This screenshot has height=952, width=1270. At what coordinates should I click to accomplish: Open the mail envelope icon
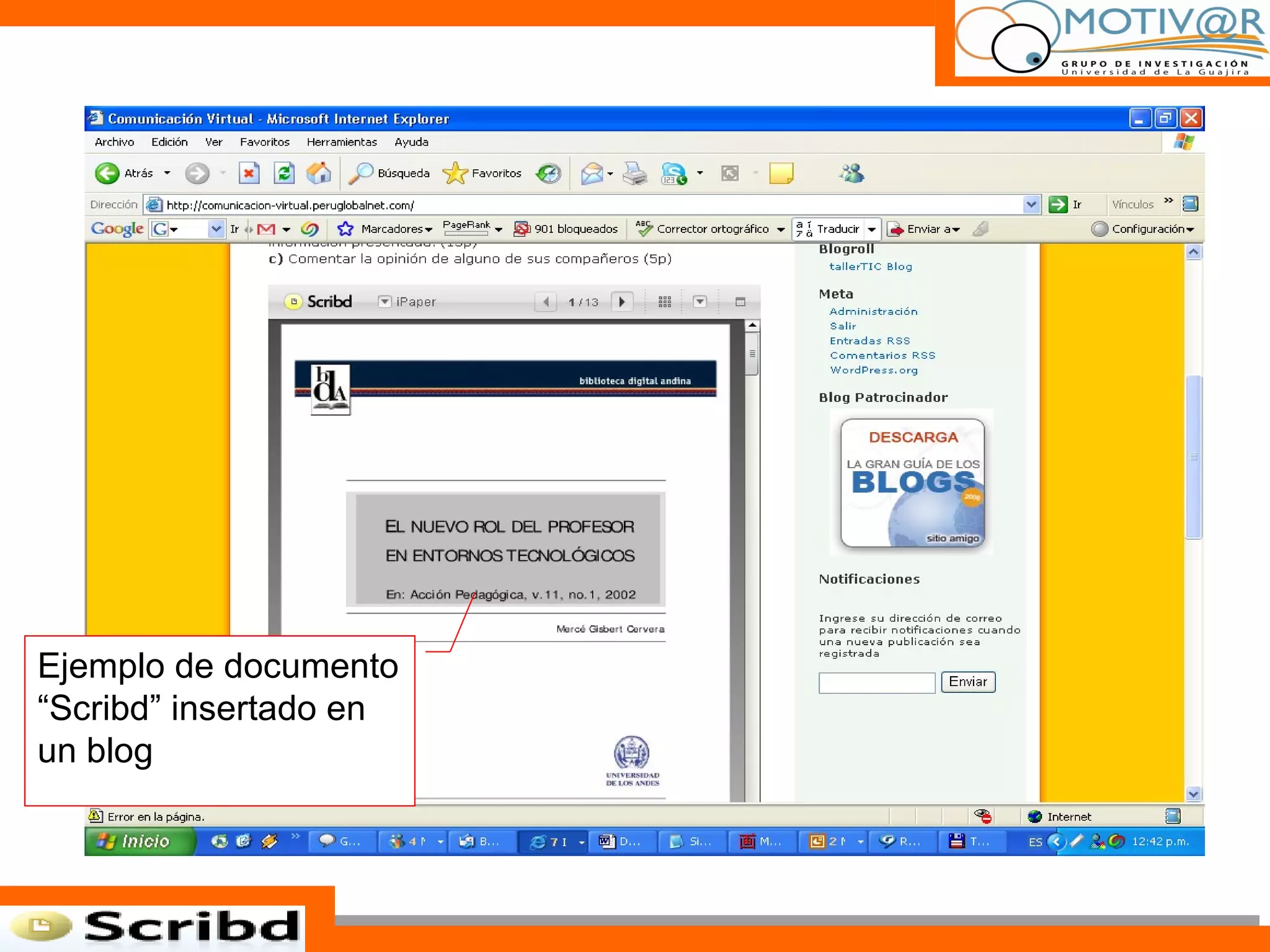[x=592, y=173]
